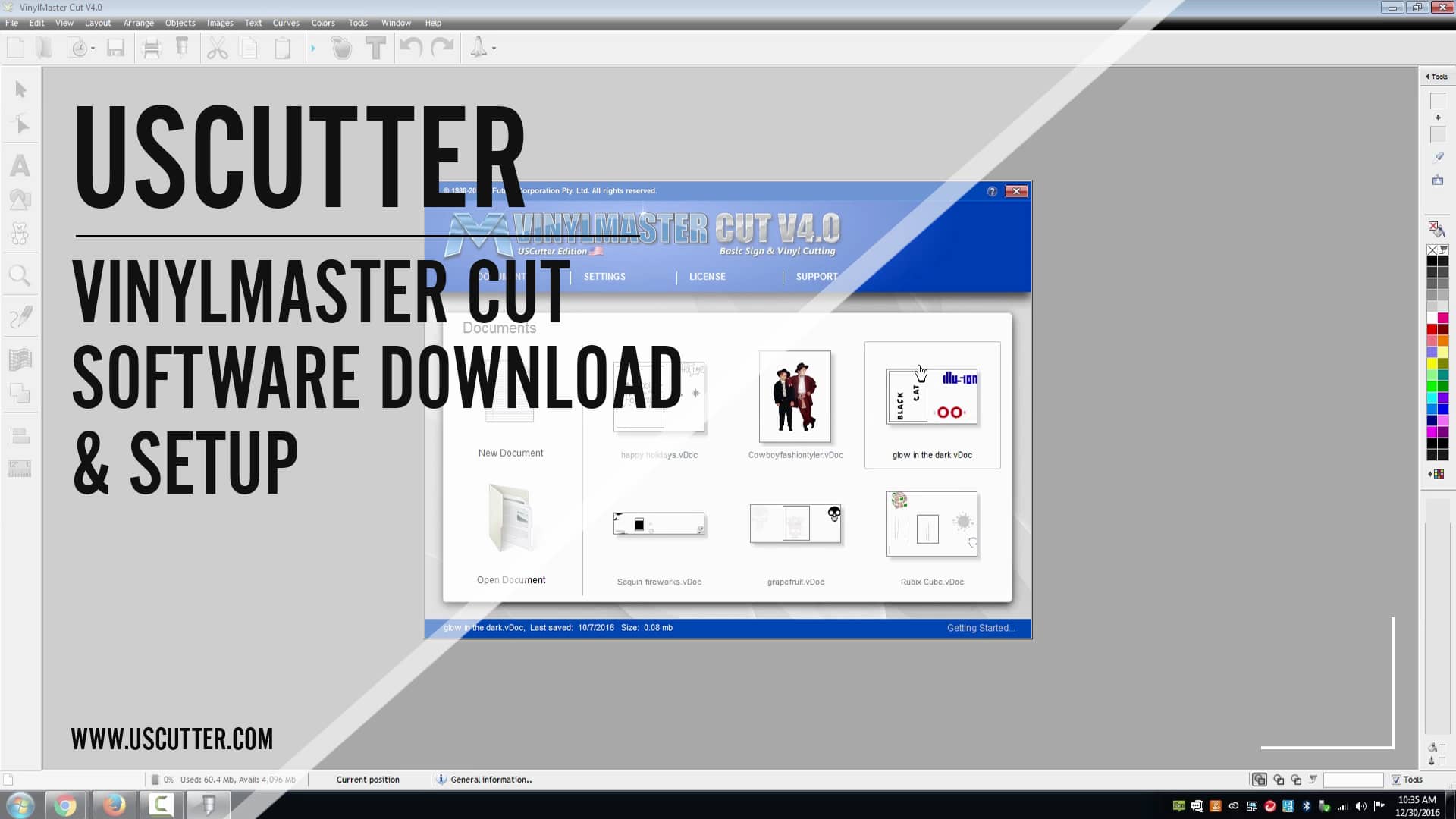Select the Text tool in the left toolbar

pos(20,166)
